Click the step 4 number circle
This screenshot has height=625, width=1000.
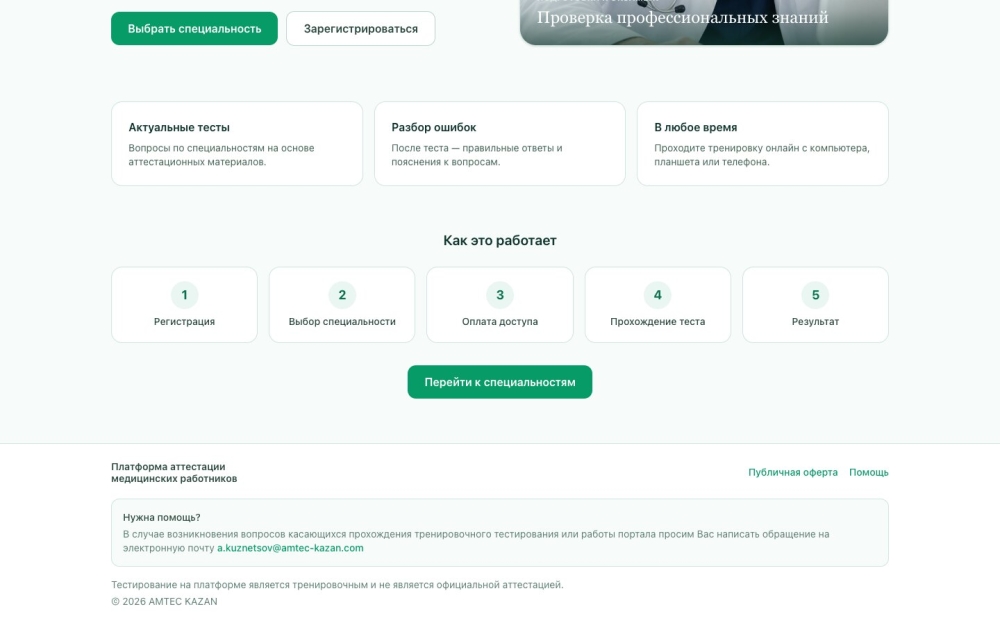pyautogui.click(x=658, y=295)
